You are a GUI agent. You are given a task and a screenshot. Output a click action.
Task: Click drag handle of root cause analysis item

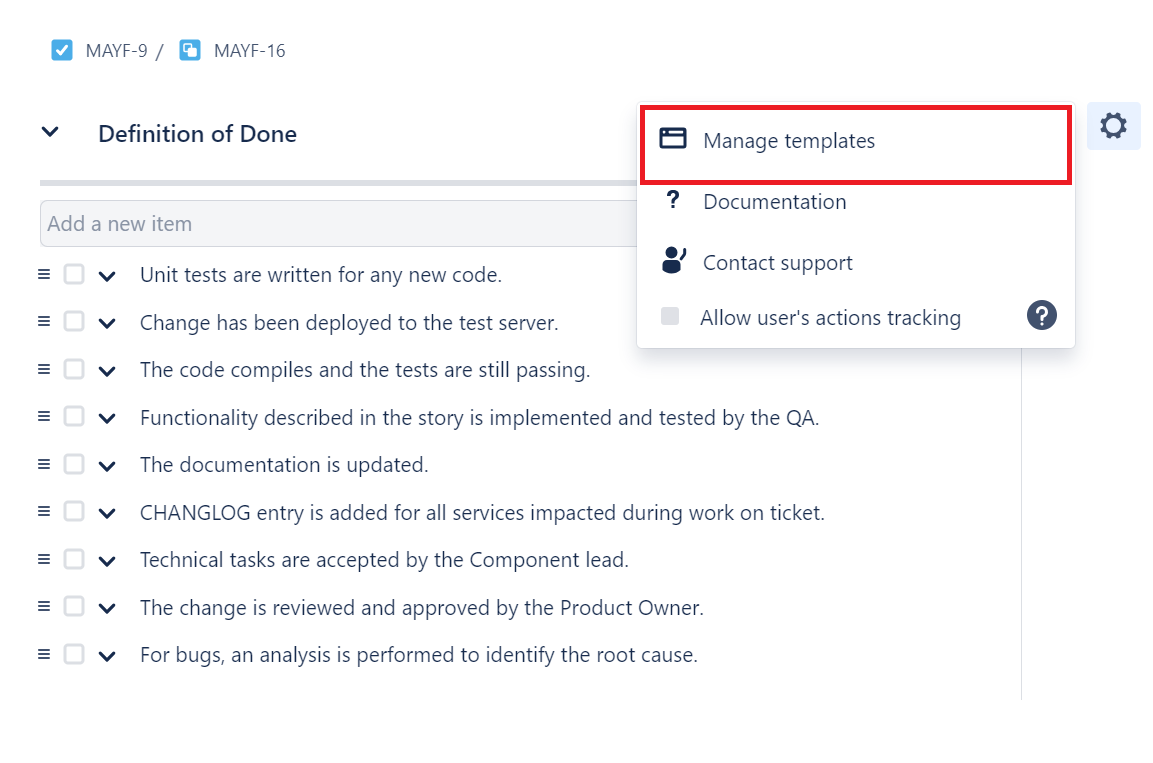tap(44, 654)
